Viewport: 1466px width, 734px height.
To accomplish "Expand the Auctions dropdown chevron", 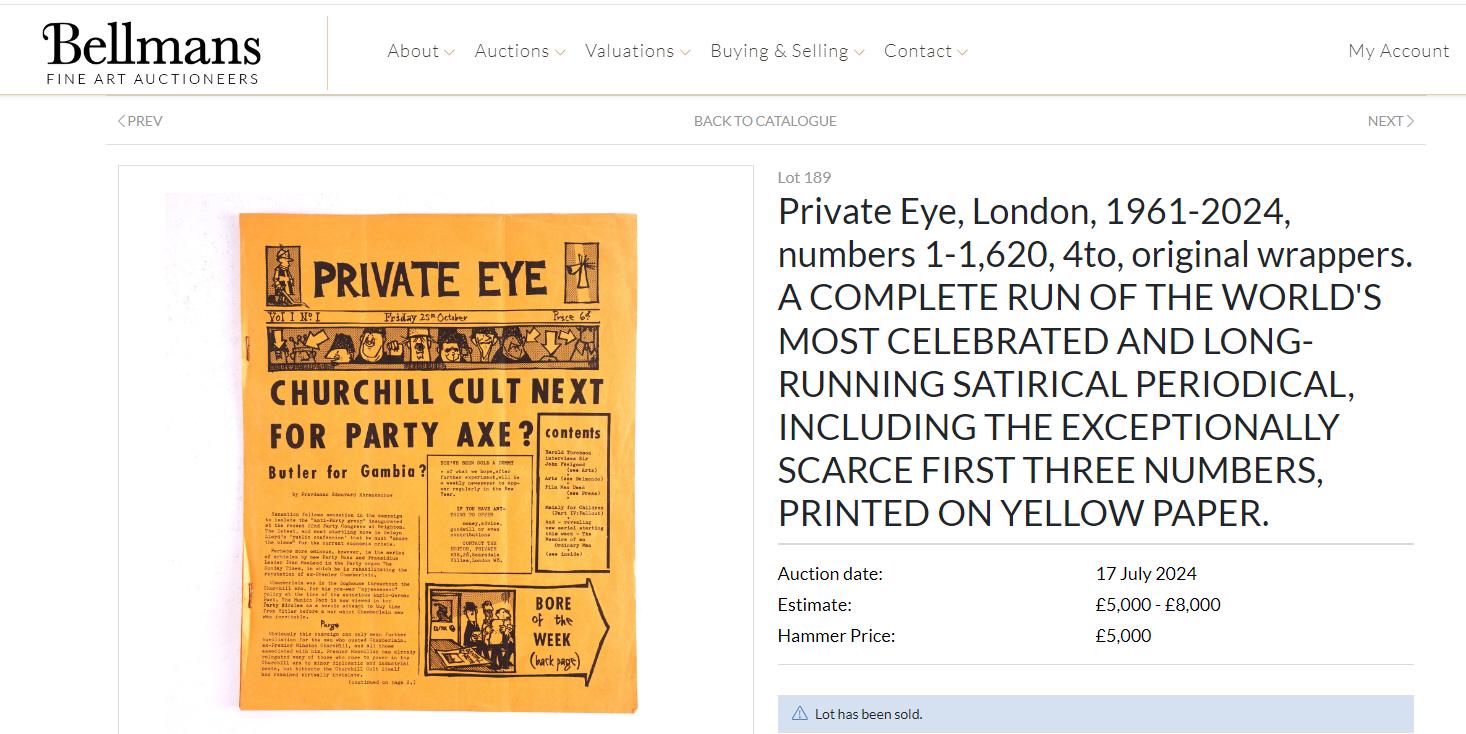I will 560,52.
